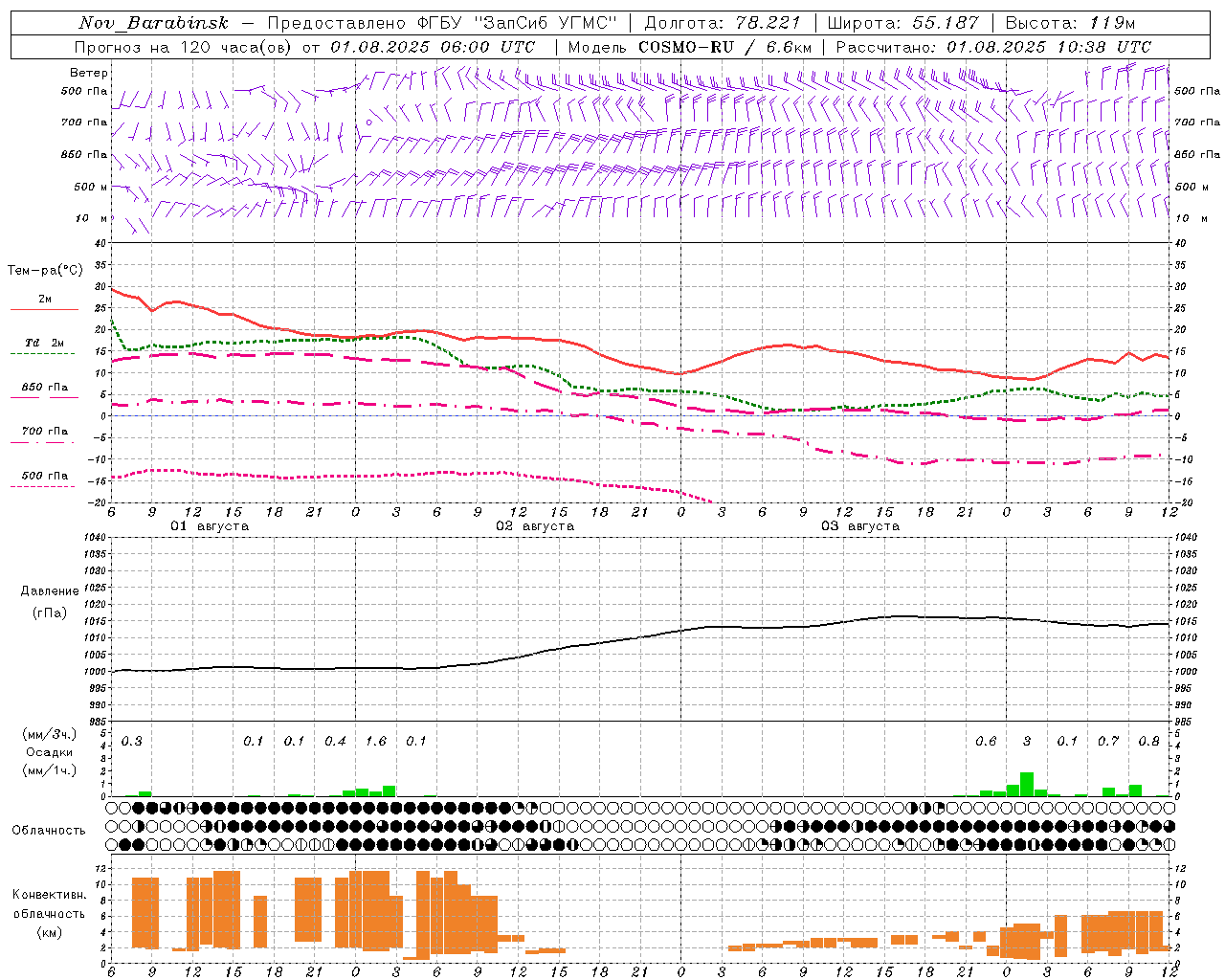Click the Высота: 119м value
Image resolution: width=1225 pixels, height=980 pixels.
1070,23
